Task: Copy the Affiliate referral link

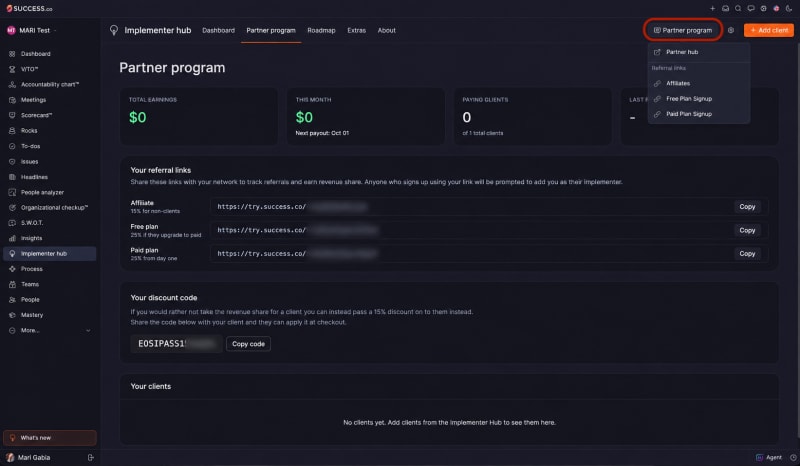Action: (x=747, y=207)
